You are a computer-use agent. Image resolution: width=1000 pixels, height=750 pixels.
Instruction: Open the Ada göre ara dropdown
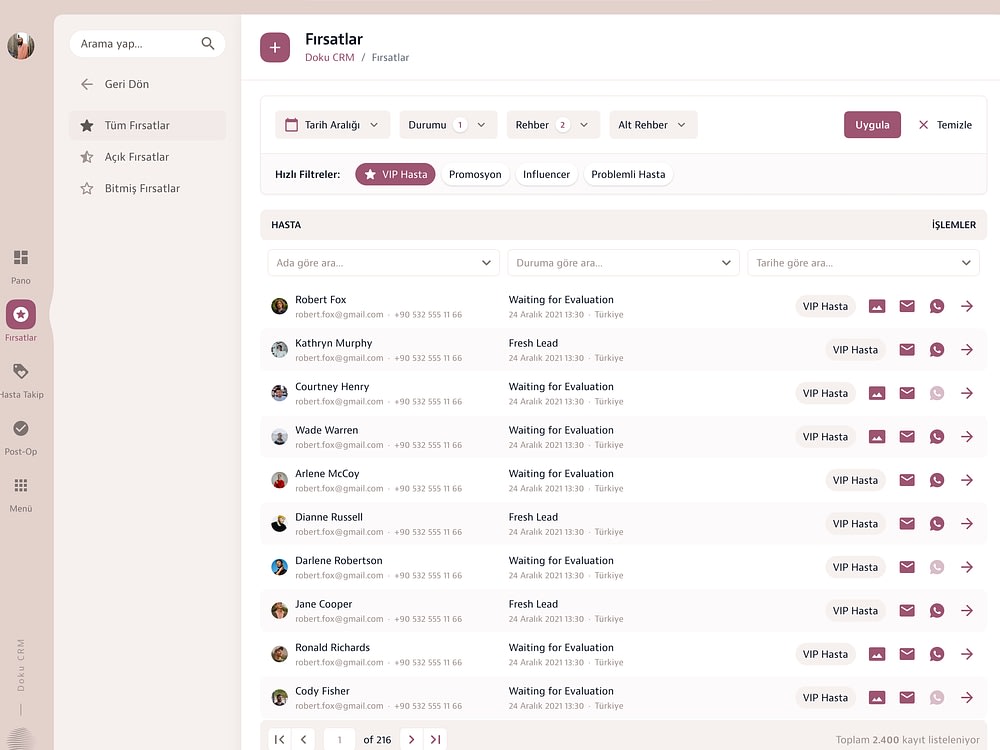click(383, 263)
